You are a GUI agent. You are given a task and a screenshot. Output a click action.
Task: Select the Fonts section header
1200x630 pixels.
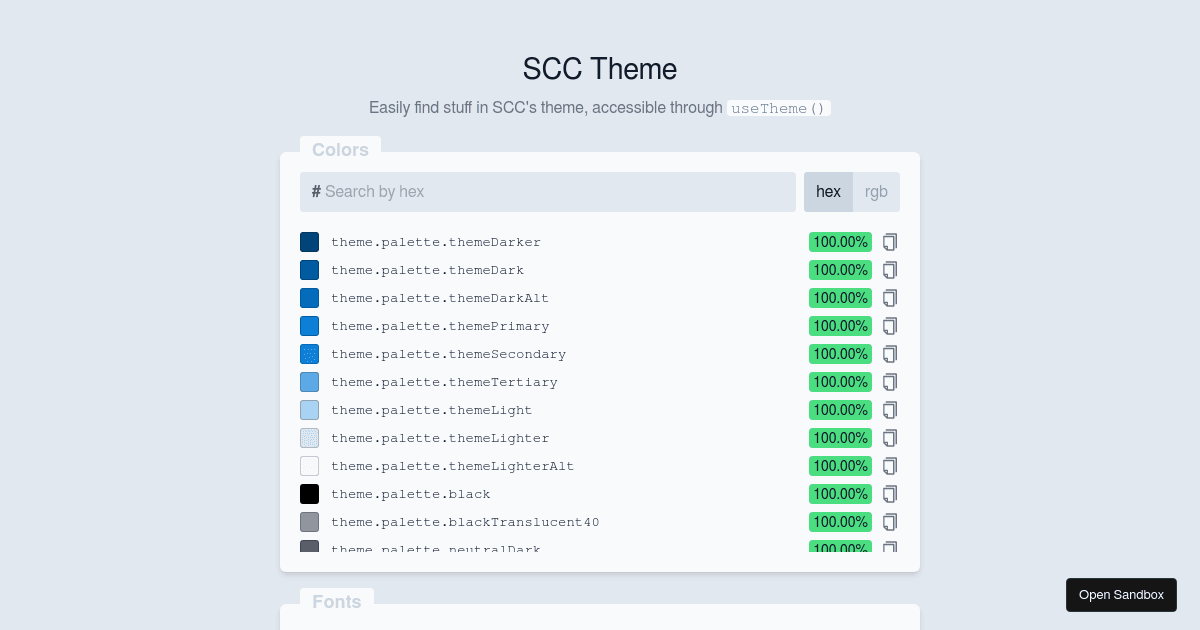(337, 602)
